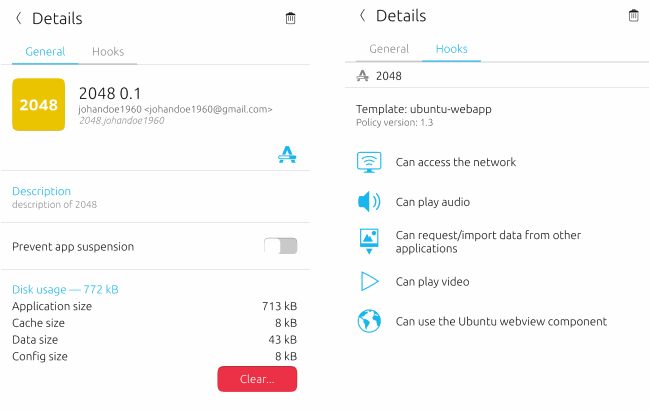This screenshot has height=411, width=649.
Task: Click 'Template: ubuntu-webapp' text
Action: click(424, 109)
